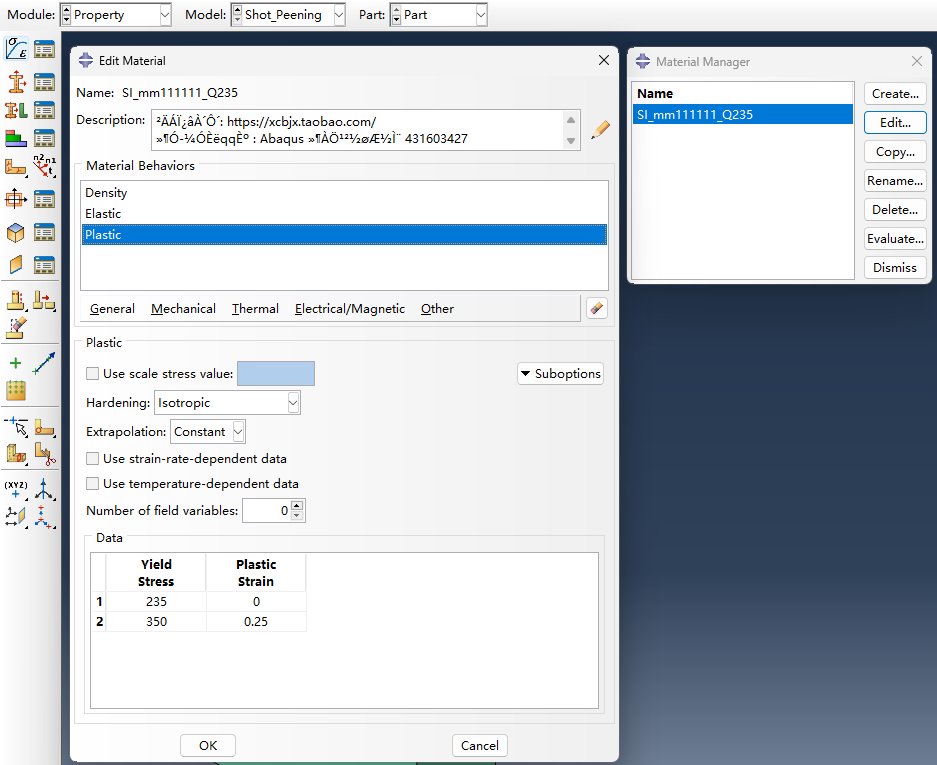Open Skin Manager icon beside cube
Viewport: 937px width, 765px height.
[x=44, y=232]
